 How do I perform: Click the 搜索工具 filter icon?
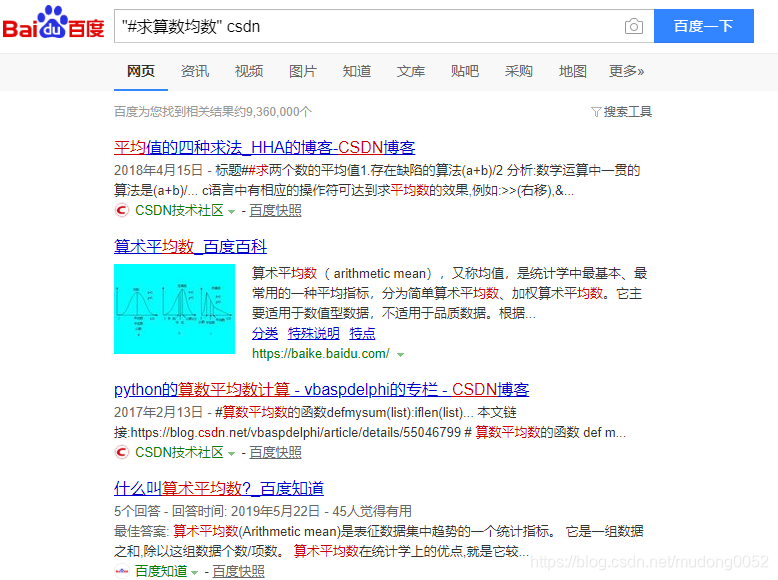(x=596, y=112)
